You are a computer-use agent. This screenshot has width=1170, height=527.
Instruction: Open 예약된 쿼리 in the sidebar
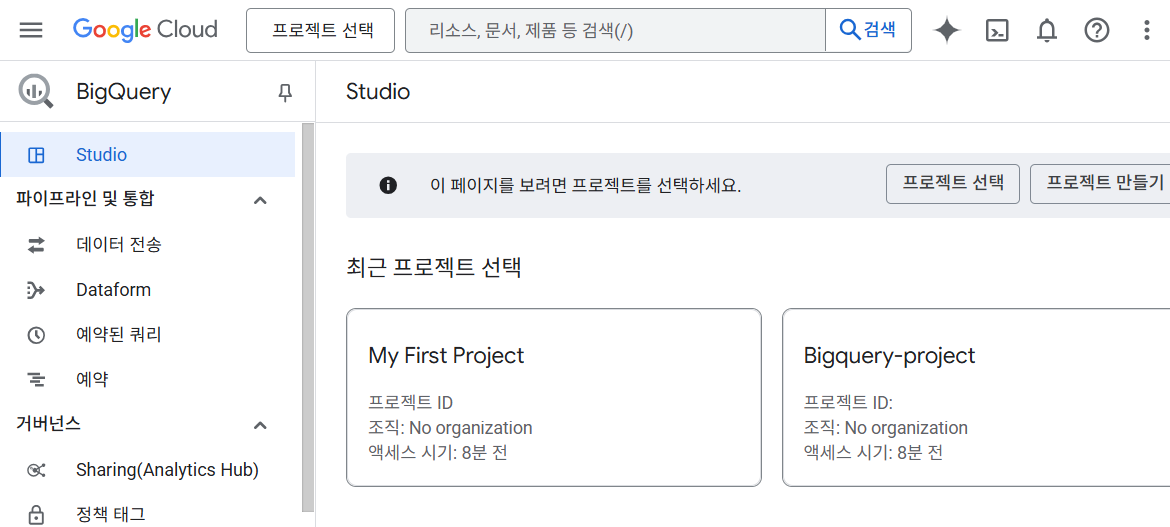(148, 335)
